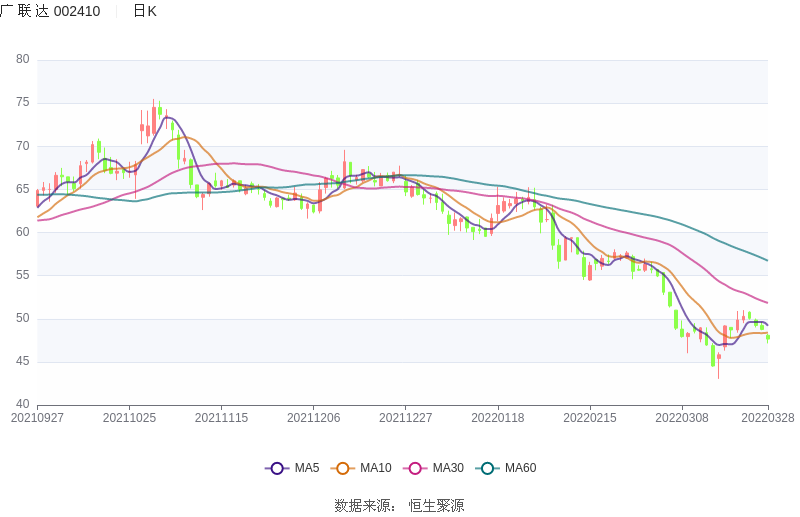Viewport: 800px width, 517px height.
Task: Click the 40 value on the y-axis
Action: [23, 405]
